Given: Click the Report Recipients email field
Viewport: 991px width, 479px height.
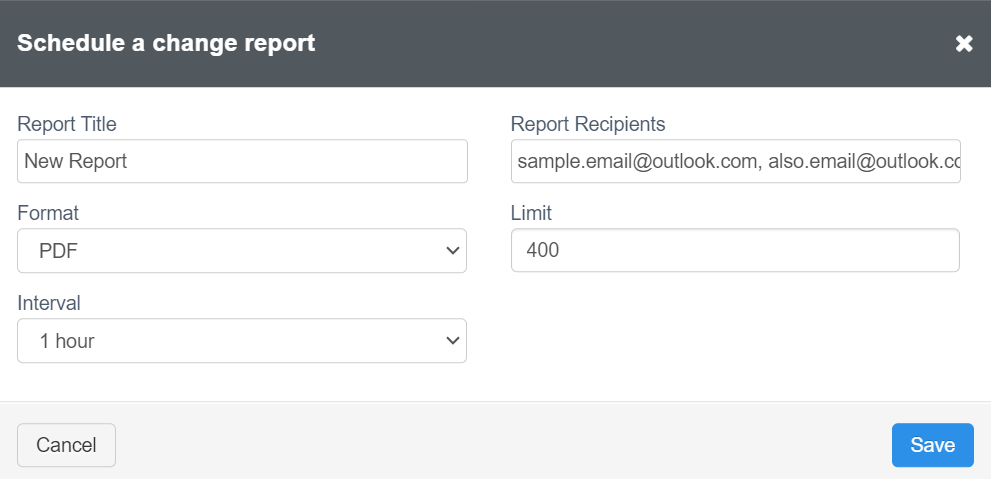Looking at the screenshot, I should click(735, 161).
